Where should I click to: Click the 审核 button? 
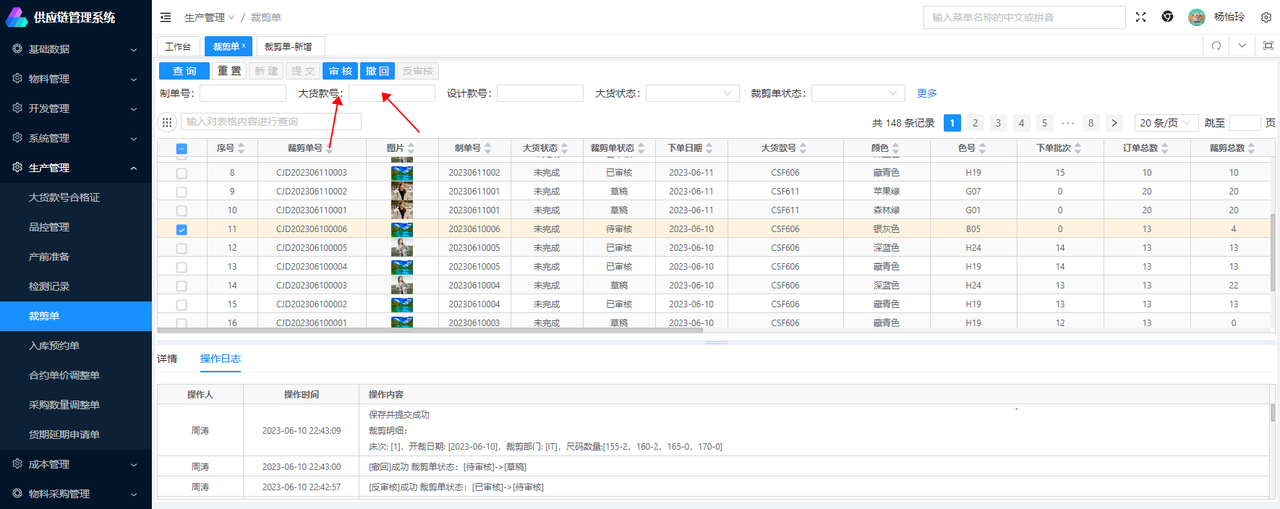click(340, 71)
